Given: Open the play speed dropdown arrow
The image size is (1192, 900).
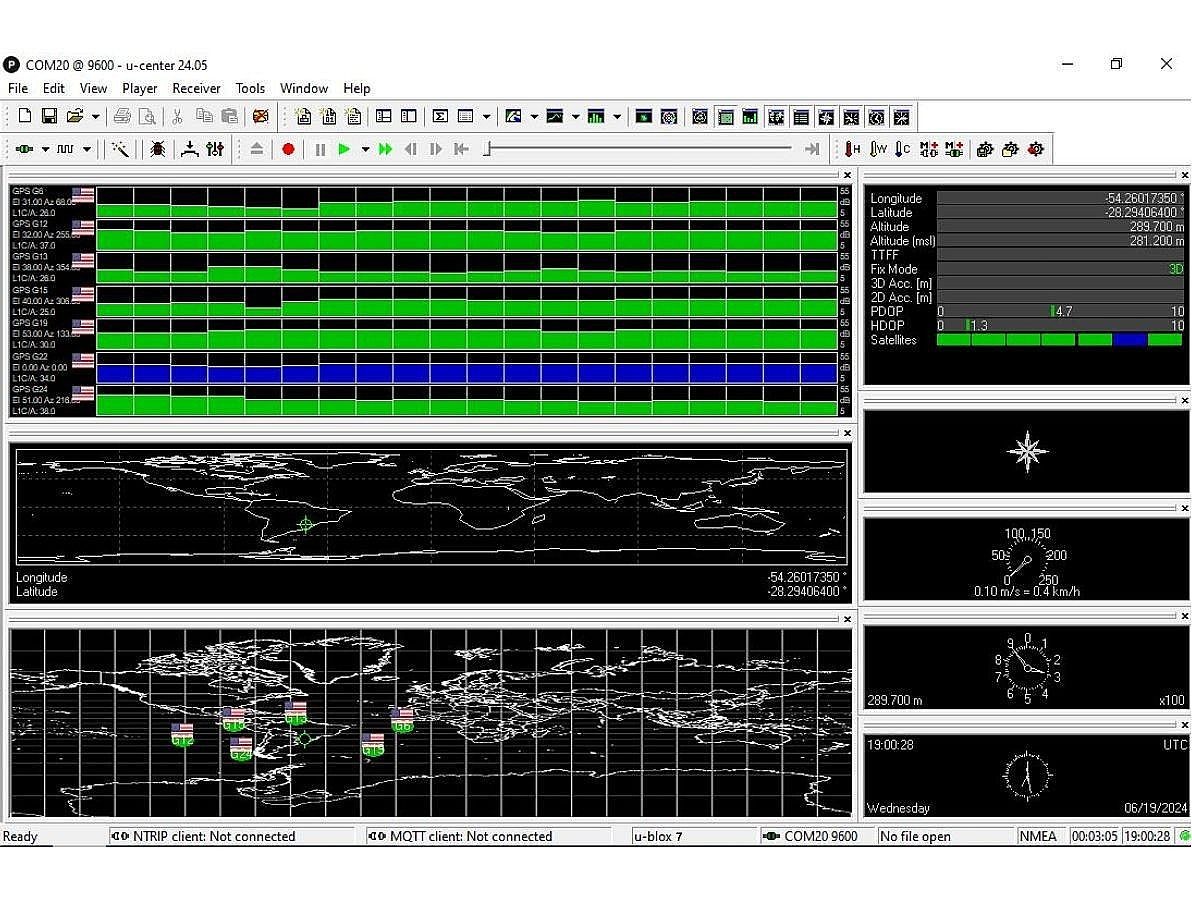Looking at the screenshot, I should [365, 149].
